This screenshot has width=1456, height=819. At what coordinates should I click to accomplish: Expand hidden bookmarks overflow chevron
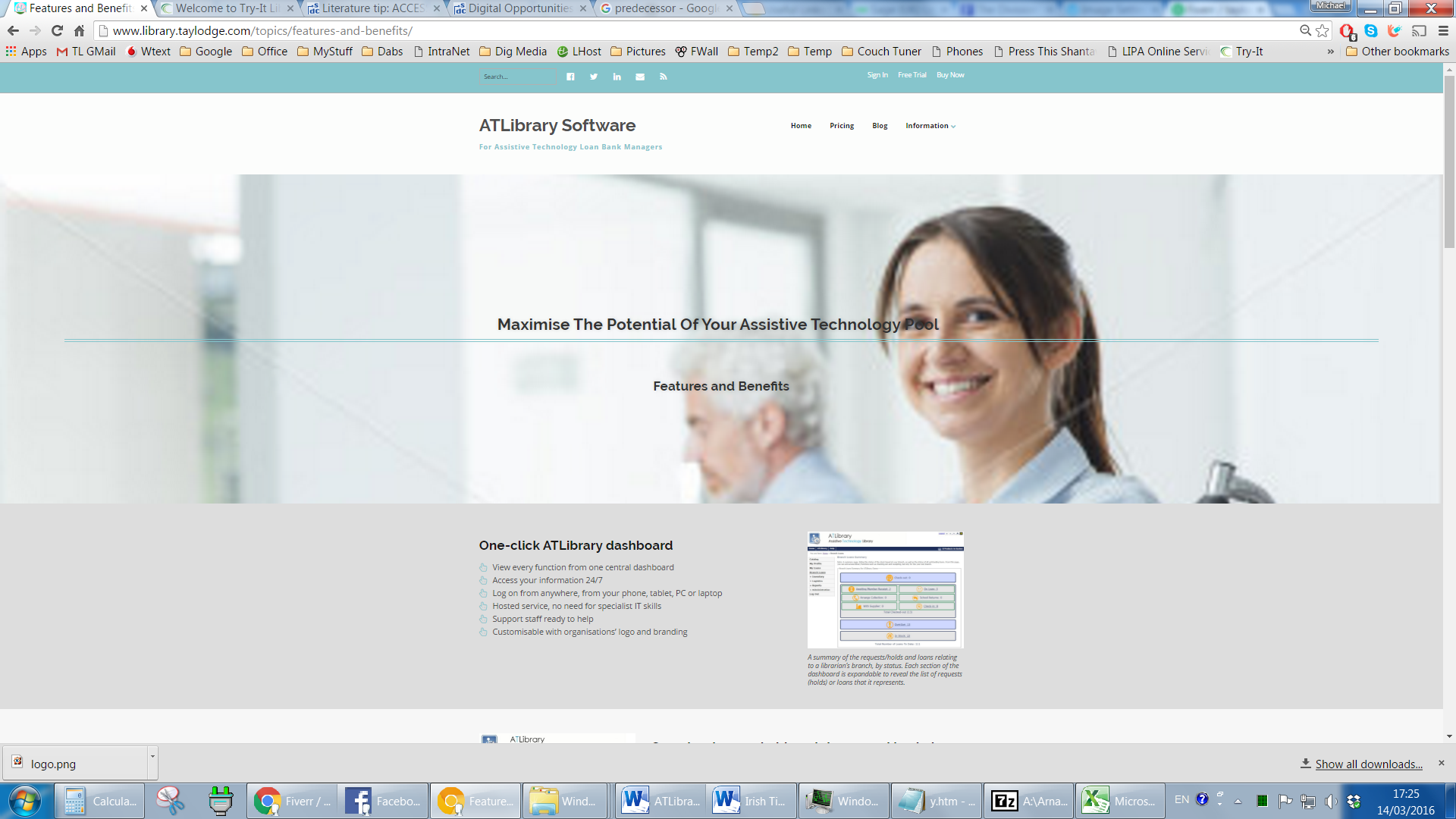tap(1330, 52)
